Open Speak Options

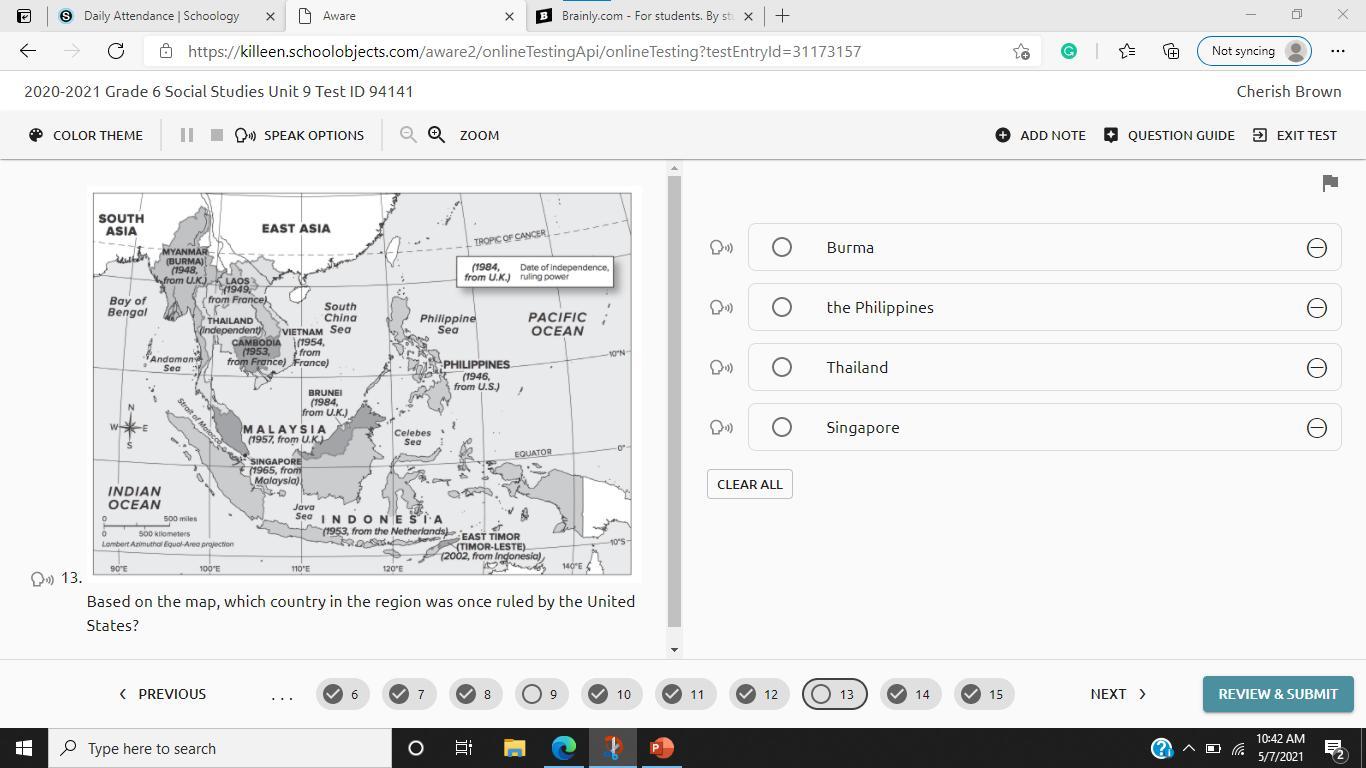click(300, 135)
